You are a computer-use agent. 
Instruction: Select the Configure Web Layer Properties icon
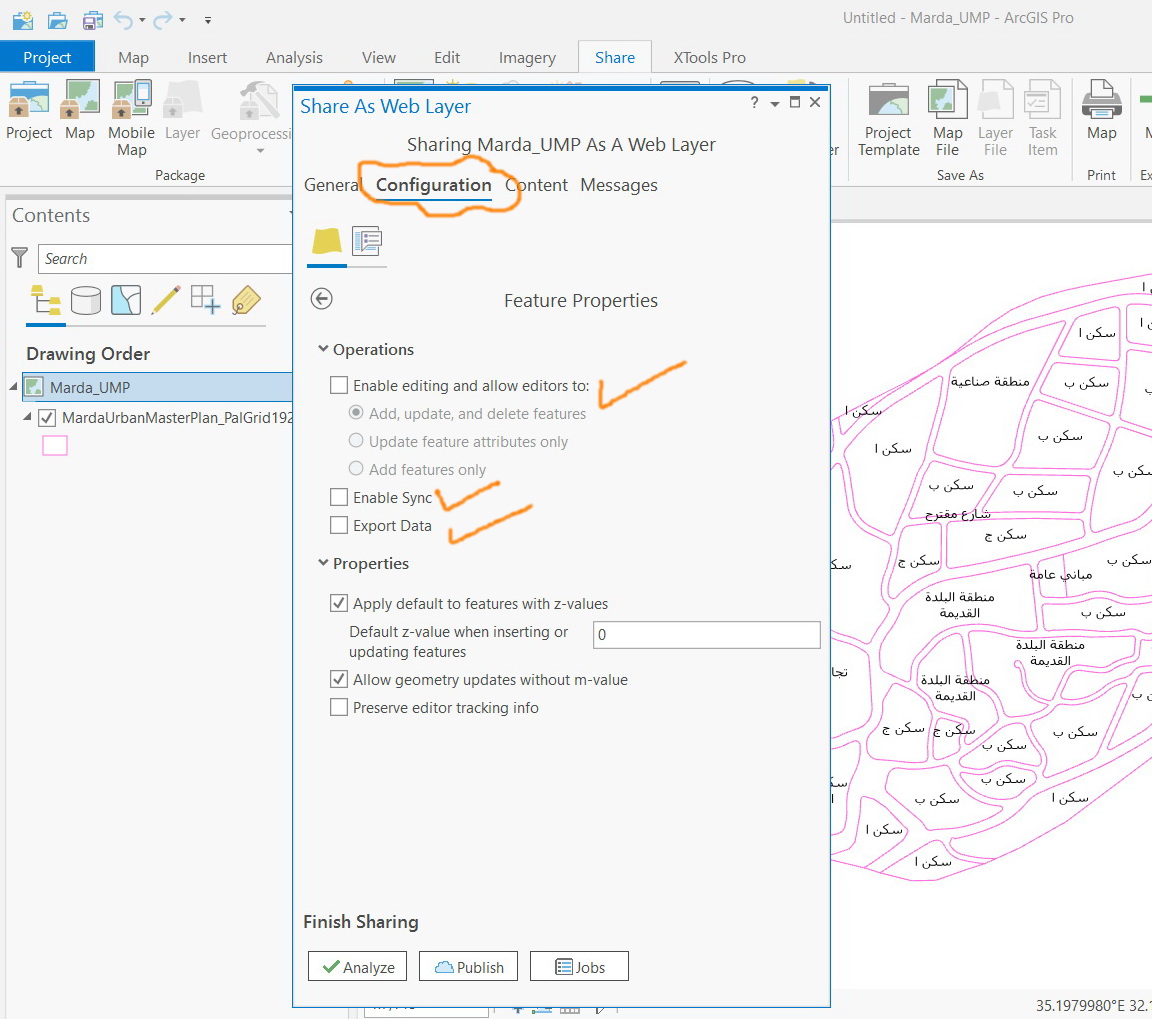(x=367, y=242)
